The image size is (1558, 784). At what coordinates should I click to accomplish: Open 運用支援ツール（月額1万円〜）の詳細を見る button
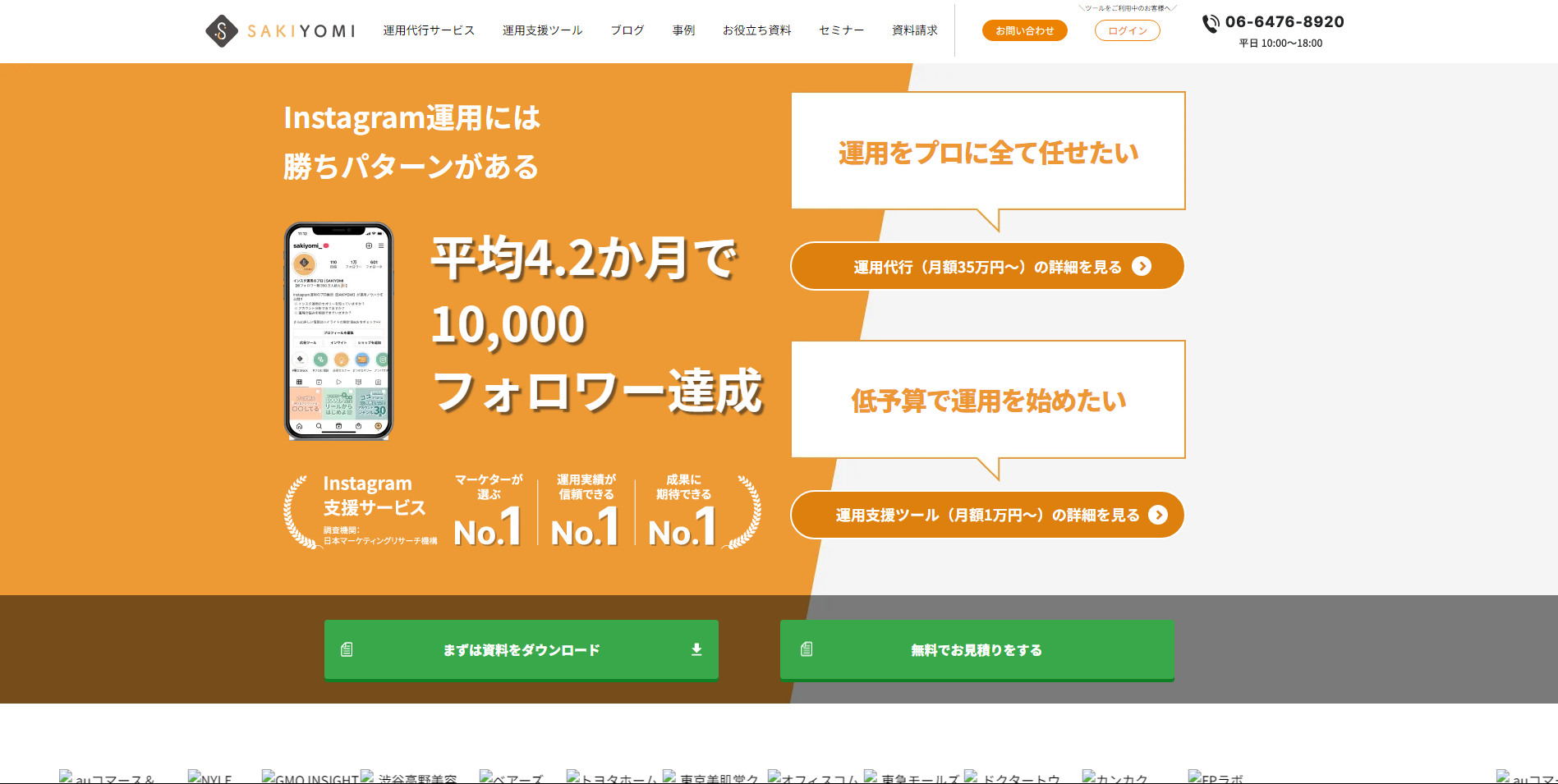click(x=987, y=515)
